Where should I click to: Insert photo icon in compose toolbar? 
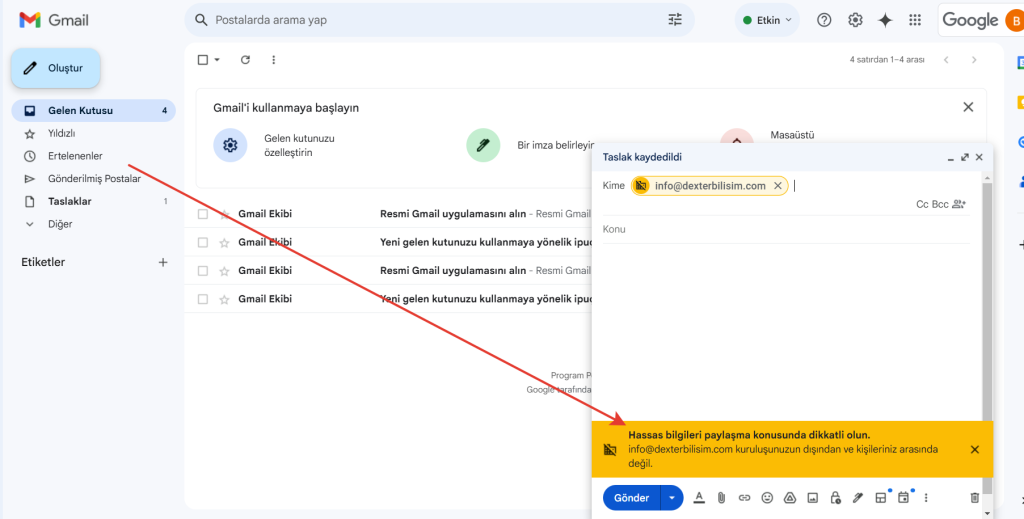click(812, 498)
